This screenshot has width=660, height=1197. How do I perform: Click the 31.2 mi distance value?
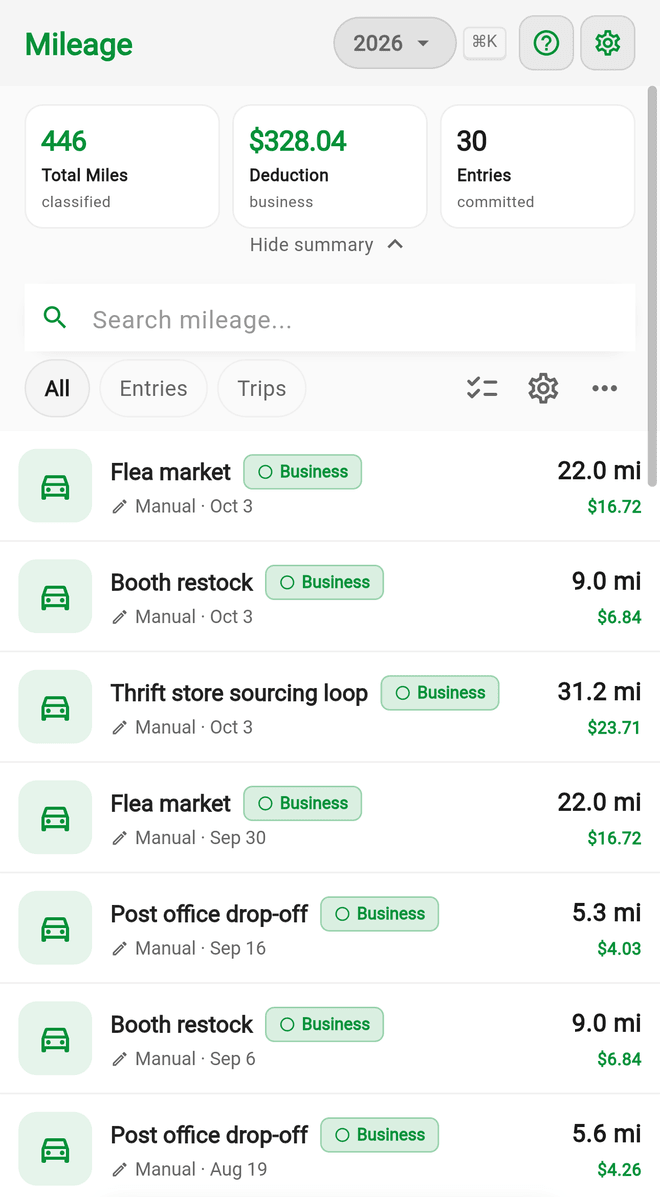pyautogui.click(x=599, y=692)
